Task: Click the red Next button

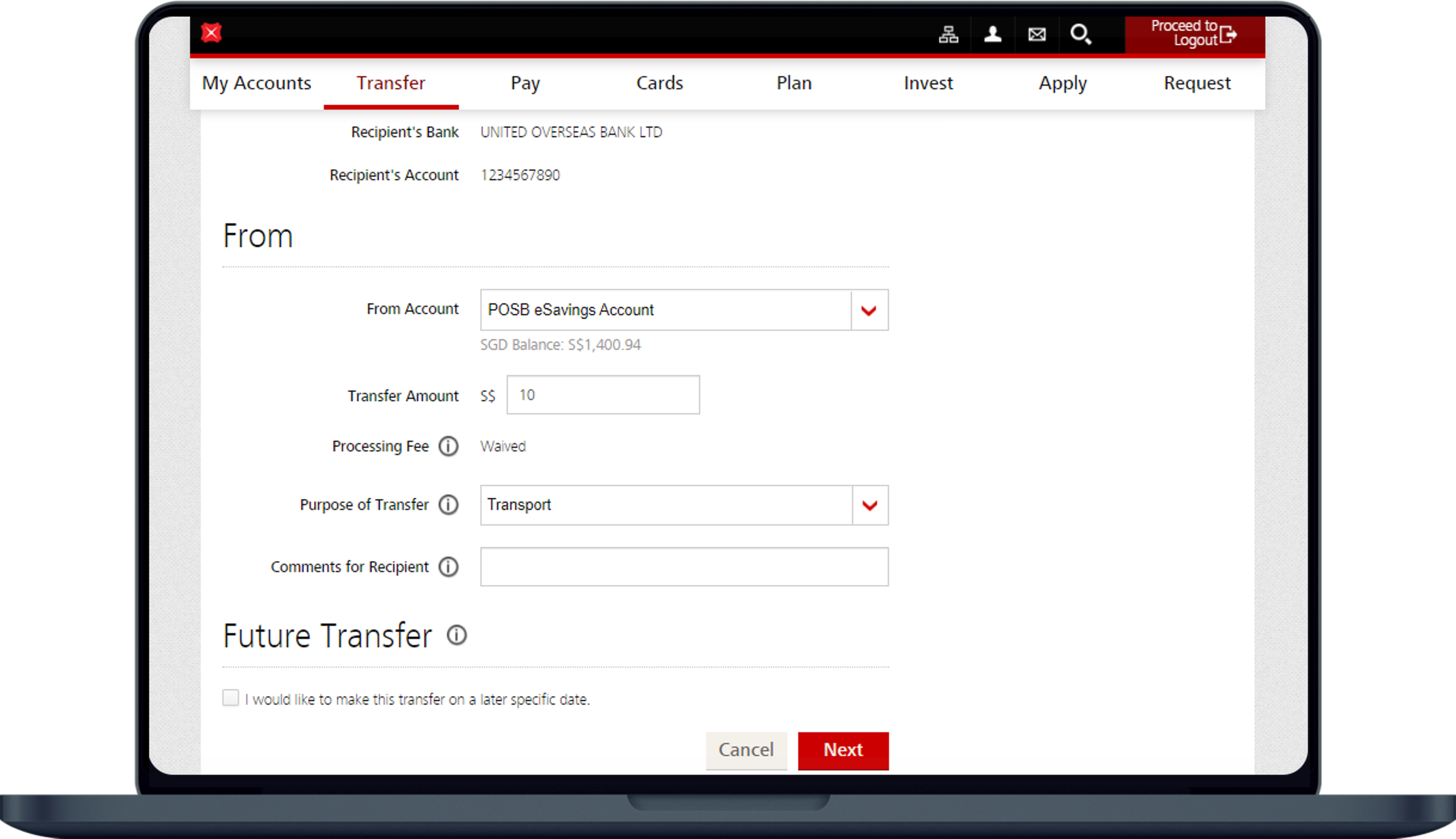Action: tap(843, 750)
